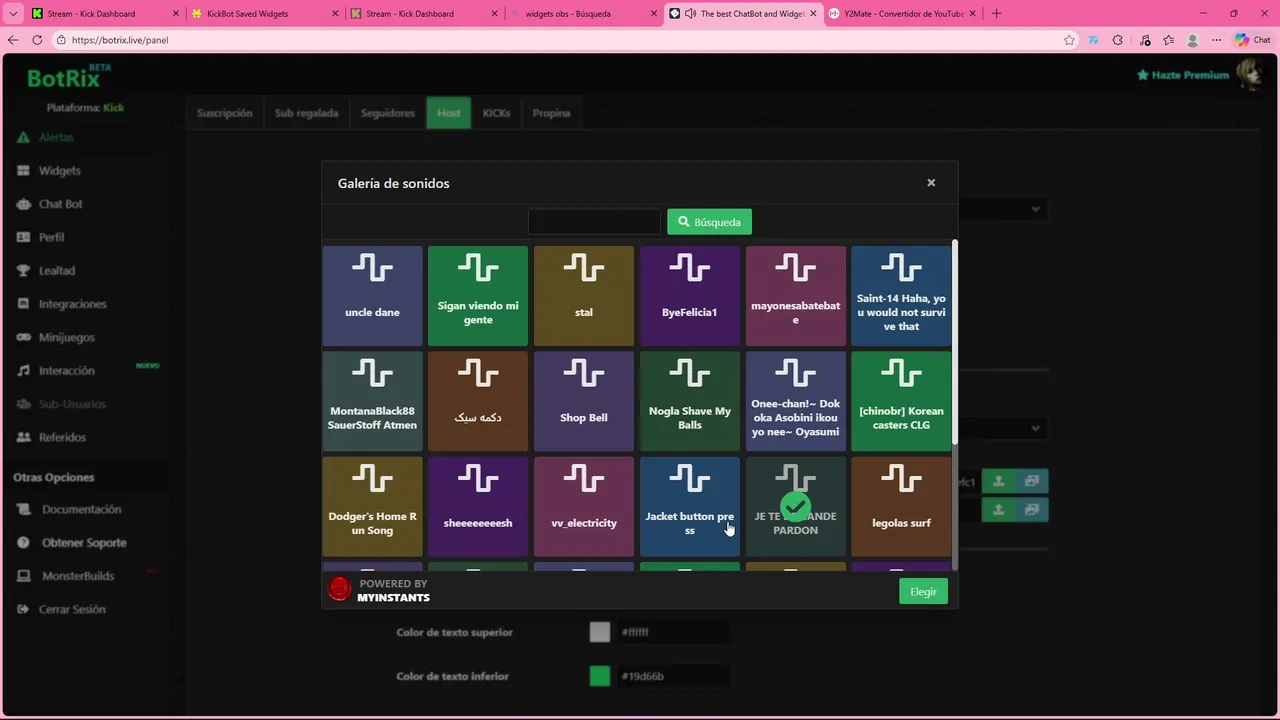Choose the 'Saint-14 Haha' sound tile
The image size is (1280, 720).
[x=901, y=296]
